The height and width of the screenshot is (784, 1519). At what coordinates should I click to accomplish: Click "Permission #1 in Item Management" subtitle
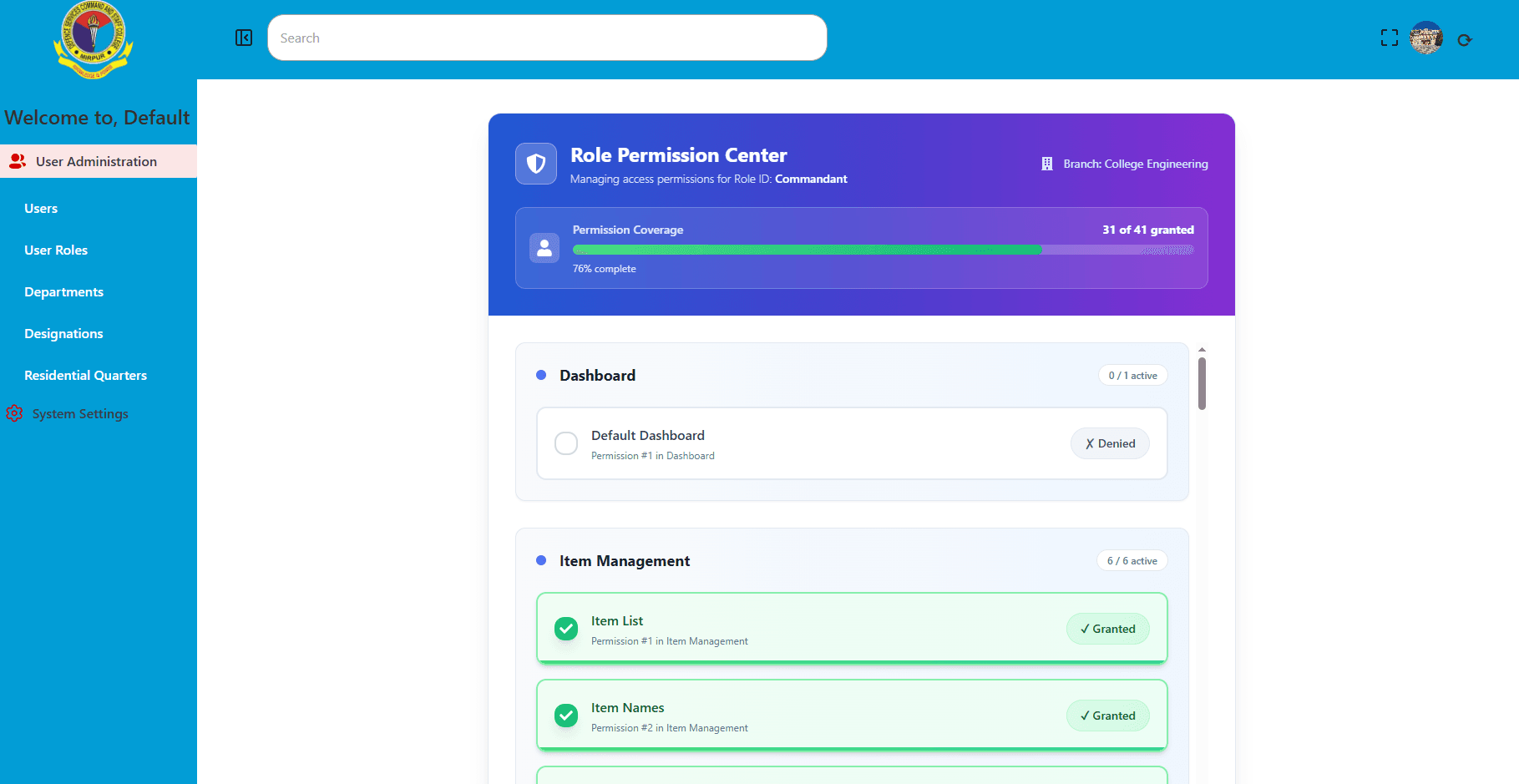tap(670, 641)
